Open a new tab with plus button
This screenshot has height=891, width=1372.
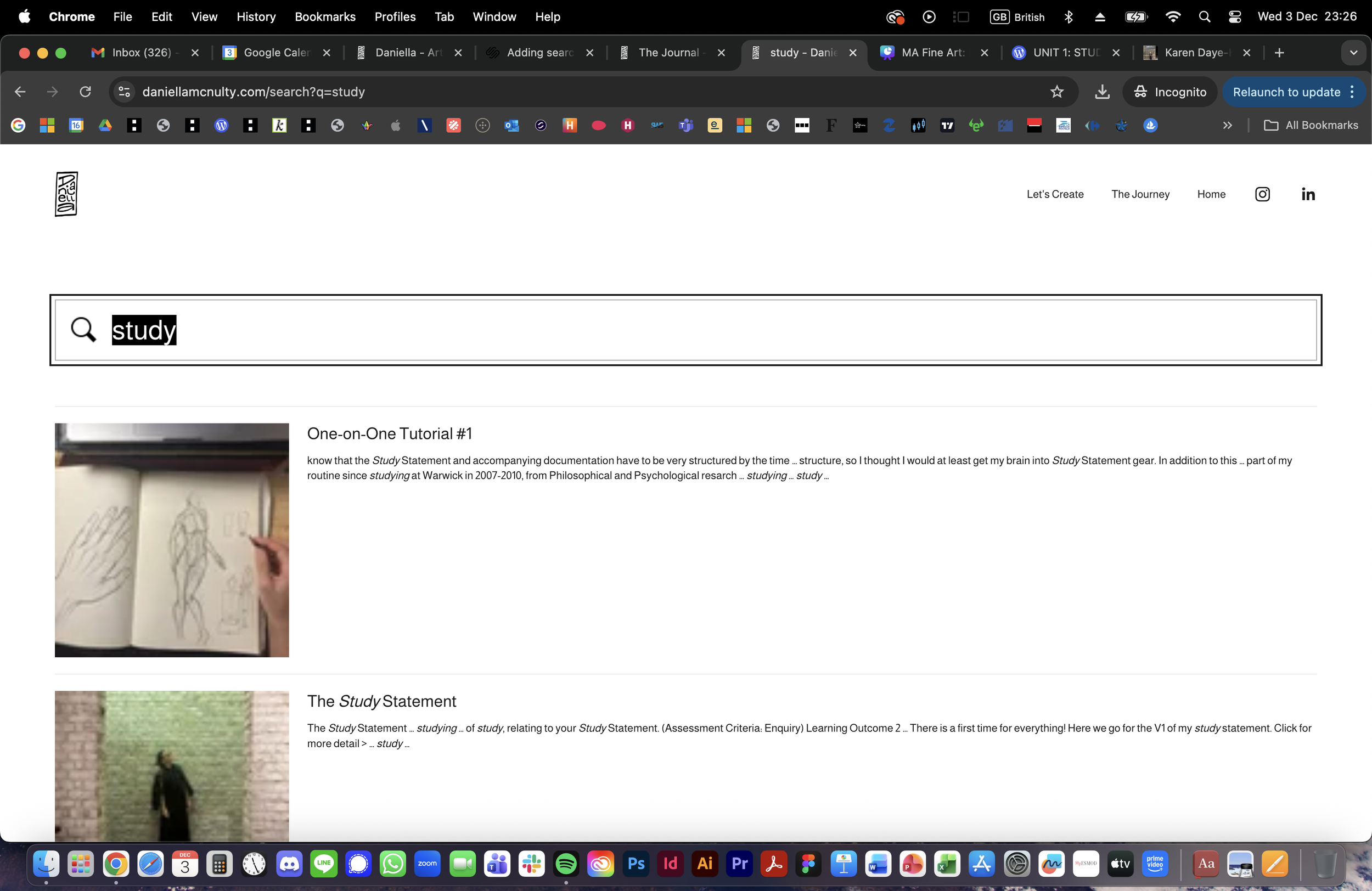click(1279, 53)
